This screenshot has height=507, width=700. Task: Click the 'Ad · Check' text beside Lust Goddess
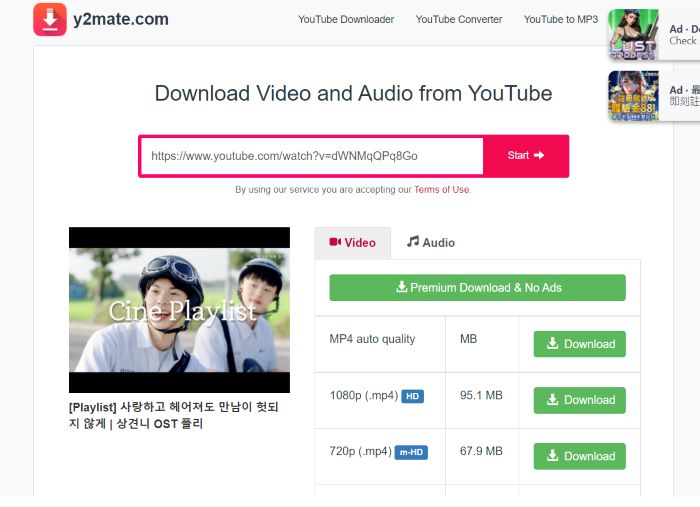pos(684,35)
